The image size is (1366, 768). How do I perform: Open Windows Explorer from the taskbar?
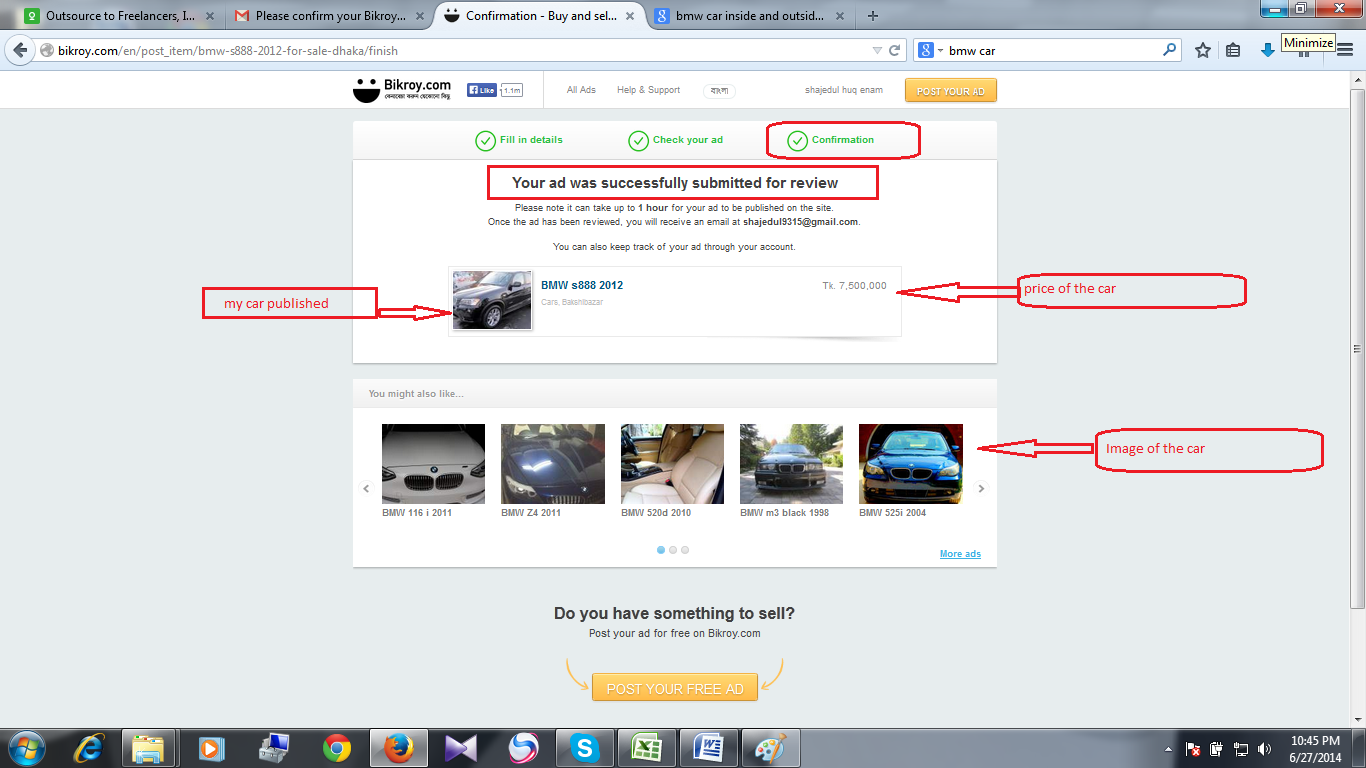click(x=149, y=748)
